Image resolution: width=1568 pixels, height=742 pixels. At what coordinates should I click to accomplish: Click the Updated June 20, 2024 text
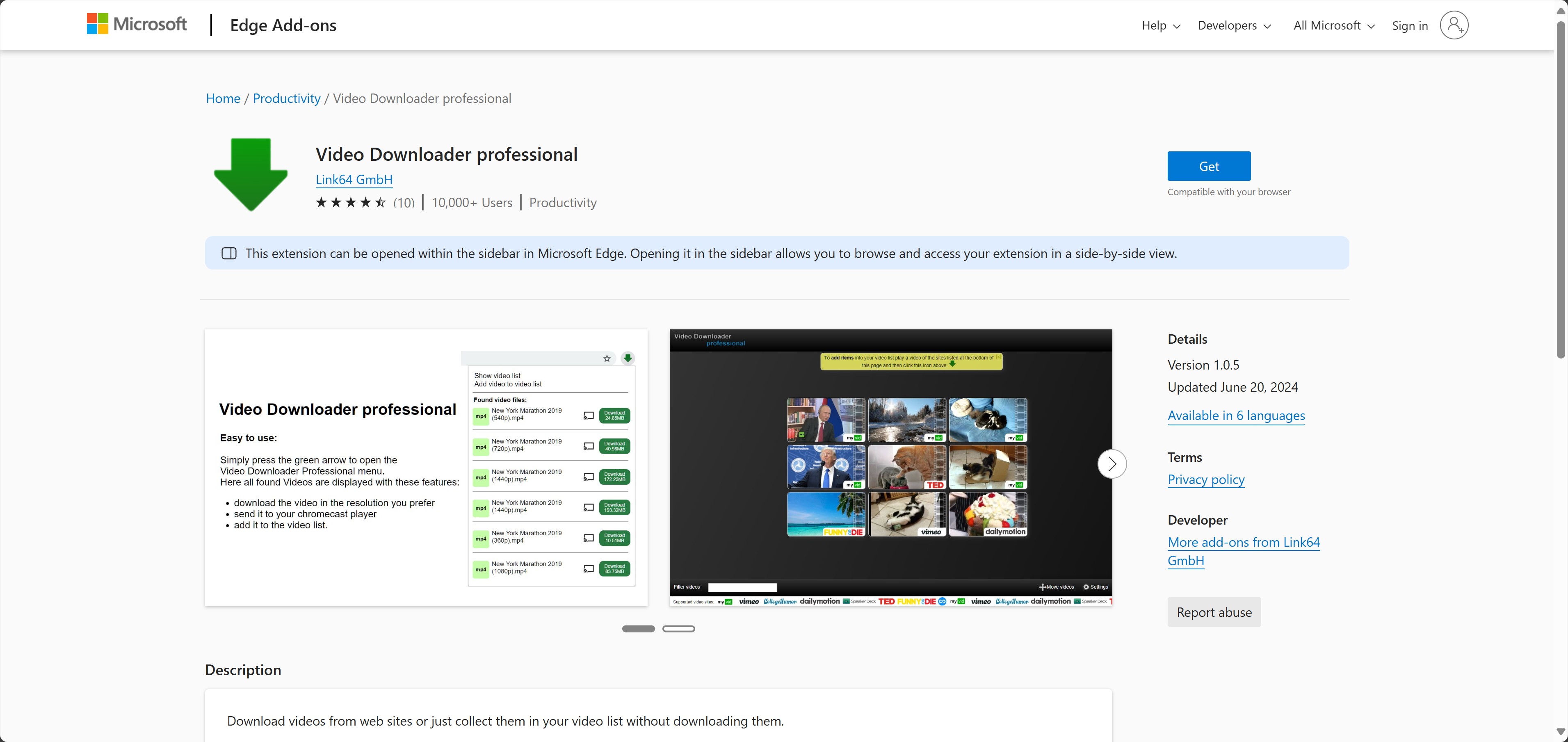click(1232, 387)
